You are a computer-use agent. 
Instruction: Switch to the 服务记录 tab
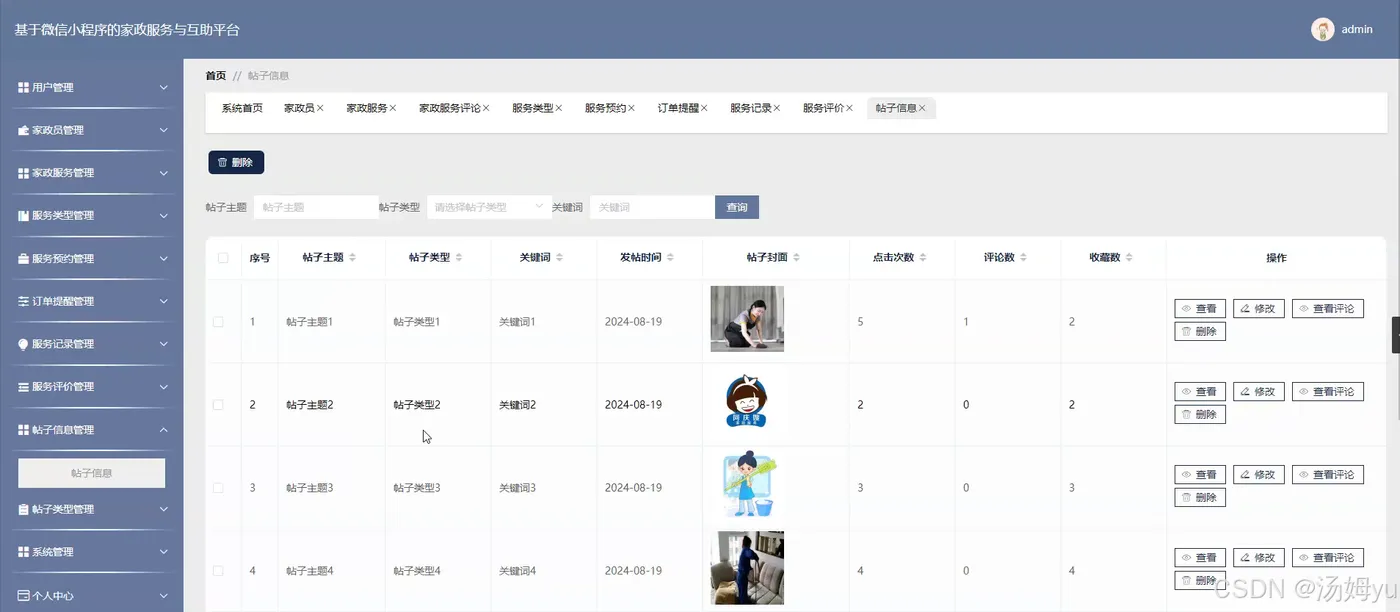[750, 108]
